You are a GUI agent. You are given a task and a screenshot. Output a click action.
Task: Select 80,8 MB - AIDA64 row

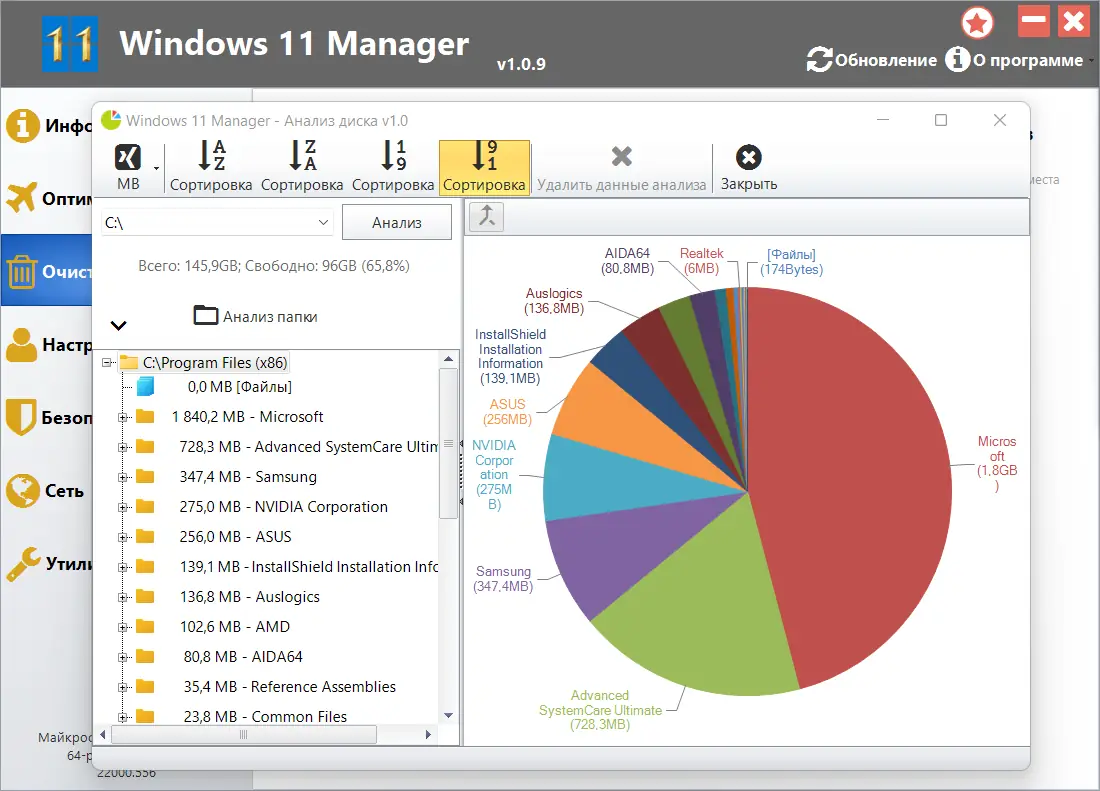[243, 656]
